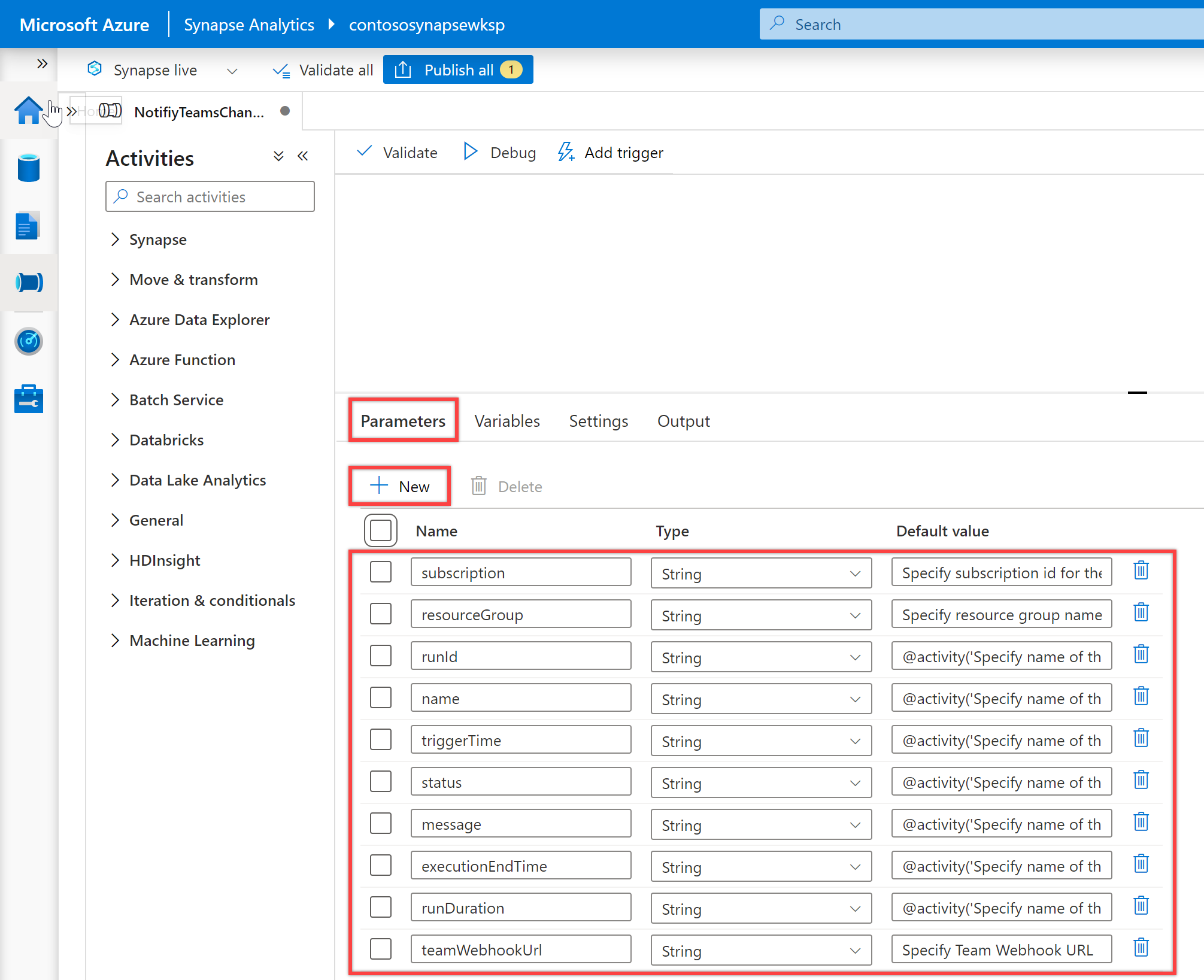Enable the select-all parameters checkbox
1204x980 pixels.
pyautogui.click(x=380, y=530)
